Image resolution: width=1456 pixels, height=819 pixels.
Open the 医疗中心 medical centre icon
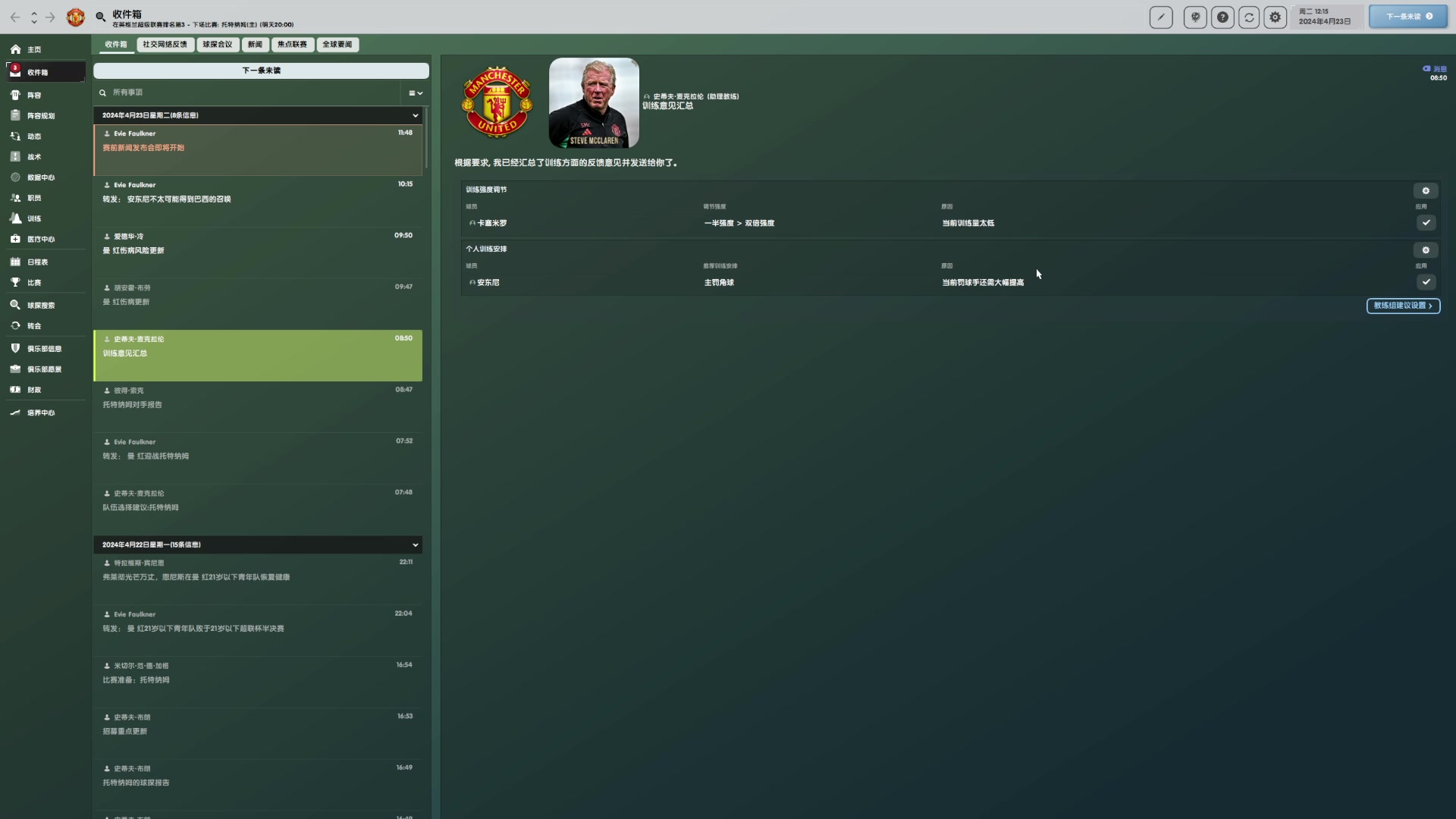point(15,238)
